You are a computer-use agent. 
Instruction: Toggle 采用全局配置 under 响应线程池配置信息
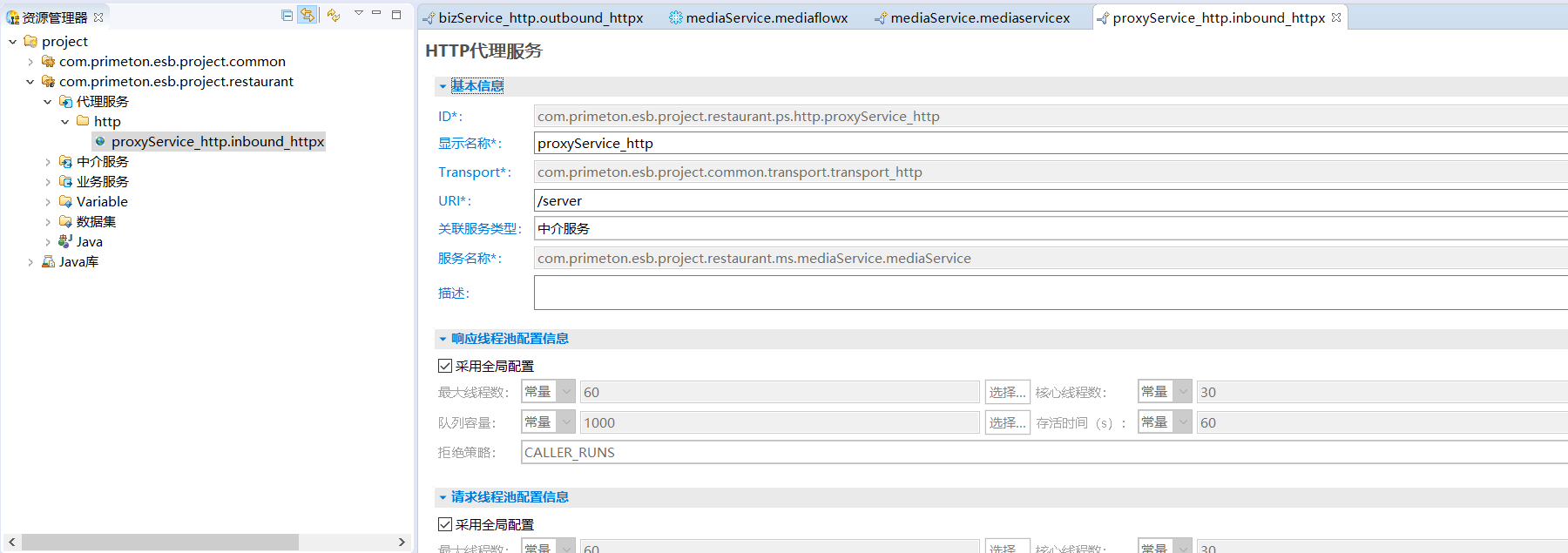coord(445,367)
